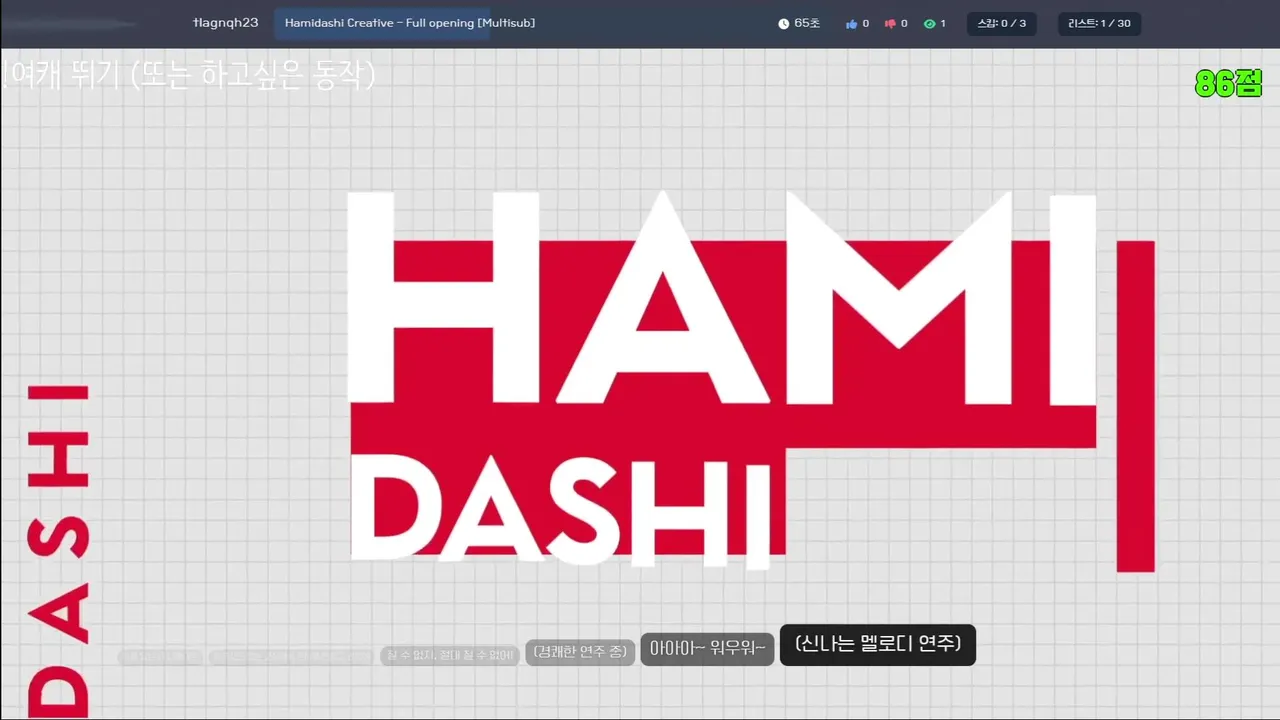Click the username tlagnqh23
The height and width of the screenshot is (720, 1280).
(226, 23)
